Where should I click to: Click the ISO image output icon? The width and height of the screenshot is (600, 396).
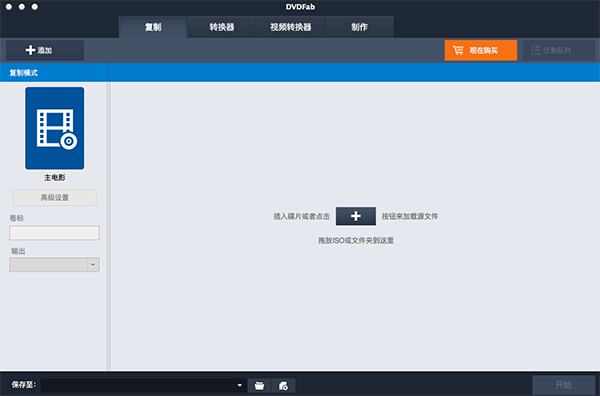(x=284, y=385)
